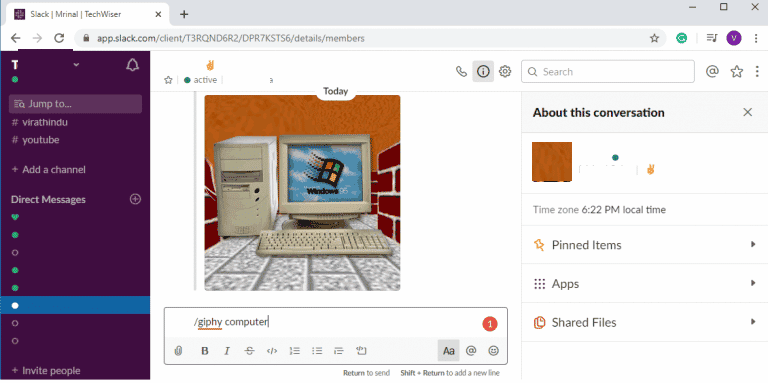This screenshot has height=383, width=768.
Task: Close the Slack browser tab
Action: pos(158,14)
